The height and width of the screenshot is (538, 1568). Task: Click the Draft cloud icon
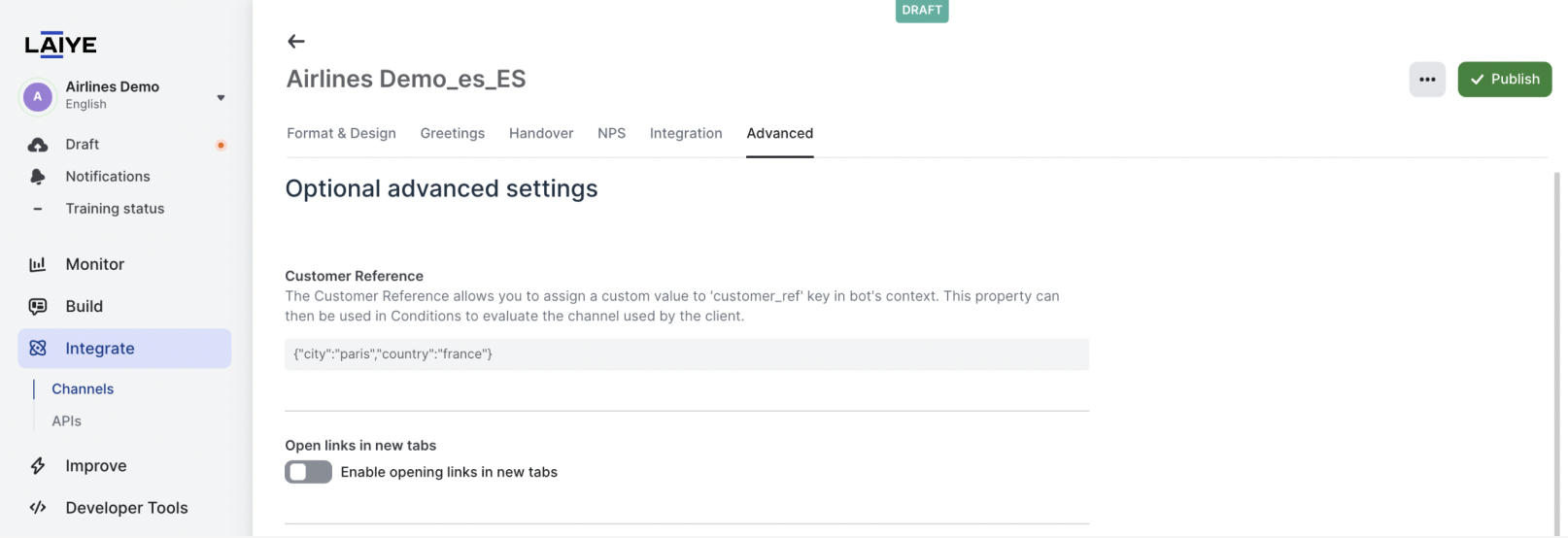point(38,145)
